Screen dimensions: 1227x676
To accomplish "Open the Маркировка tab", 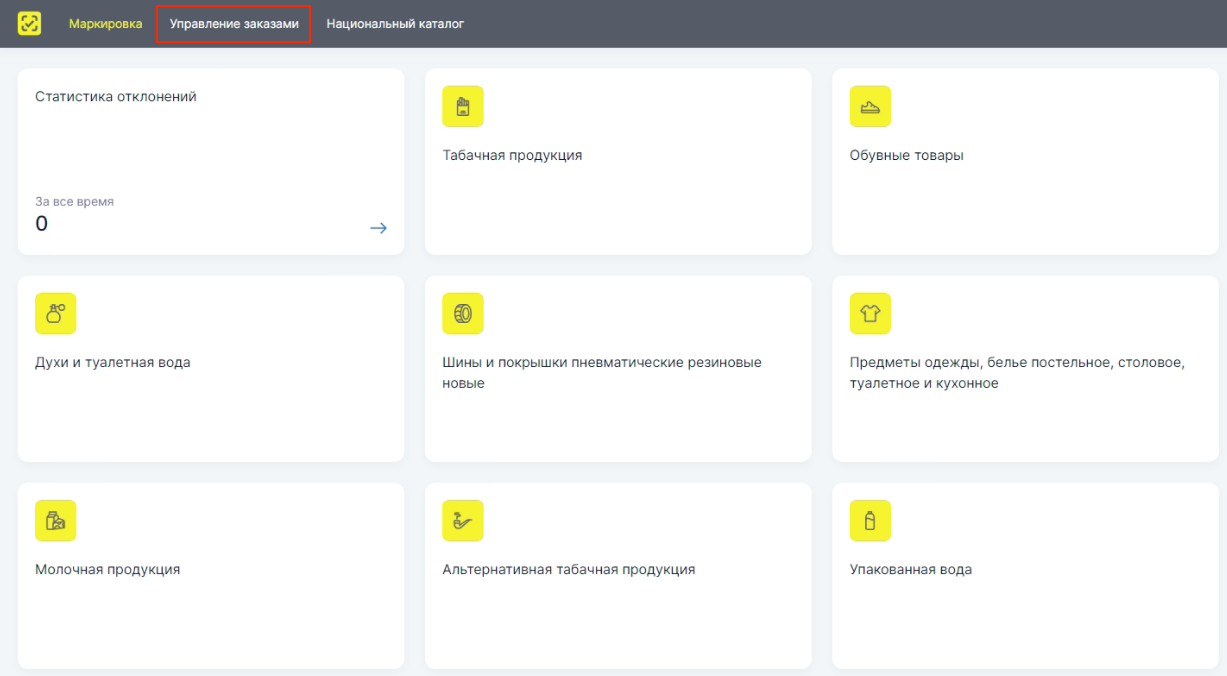I will 105,23.
